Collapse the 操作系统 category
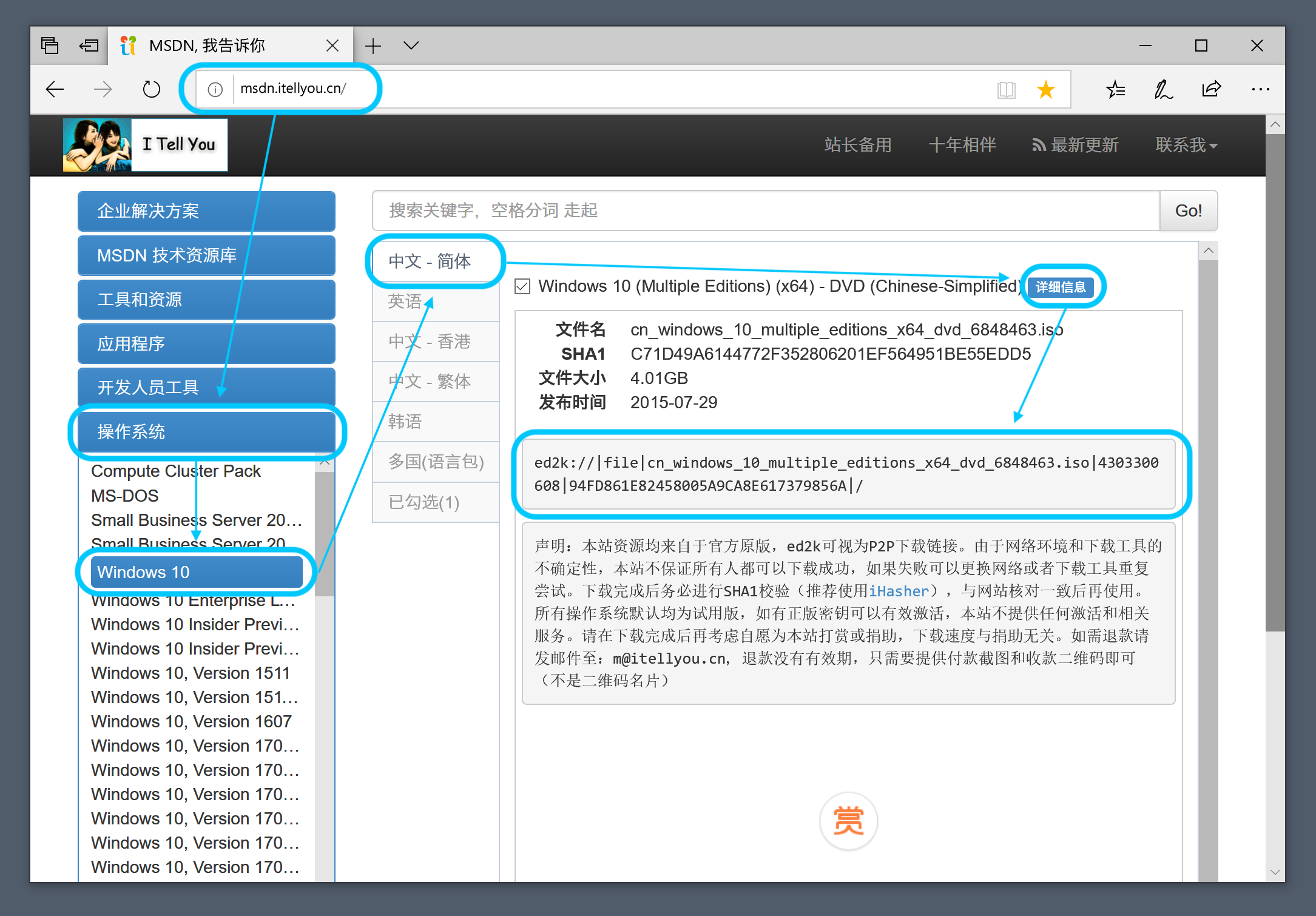Viewport: 1316px width, 916px height. click(206, 431)
